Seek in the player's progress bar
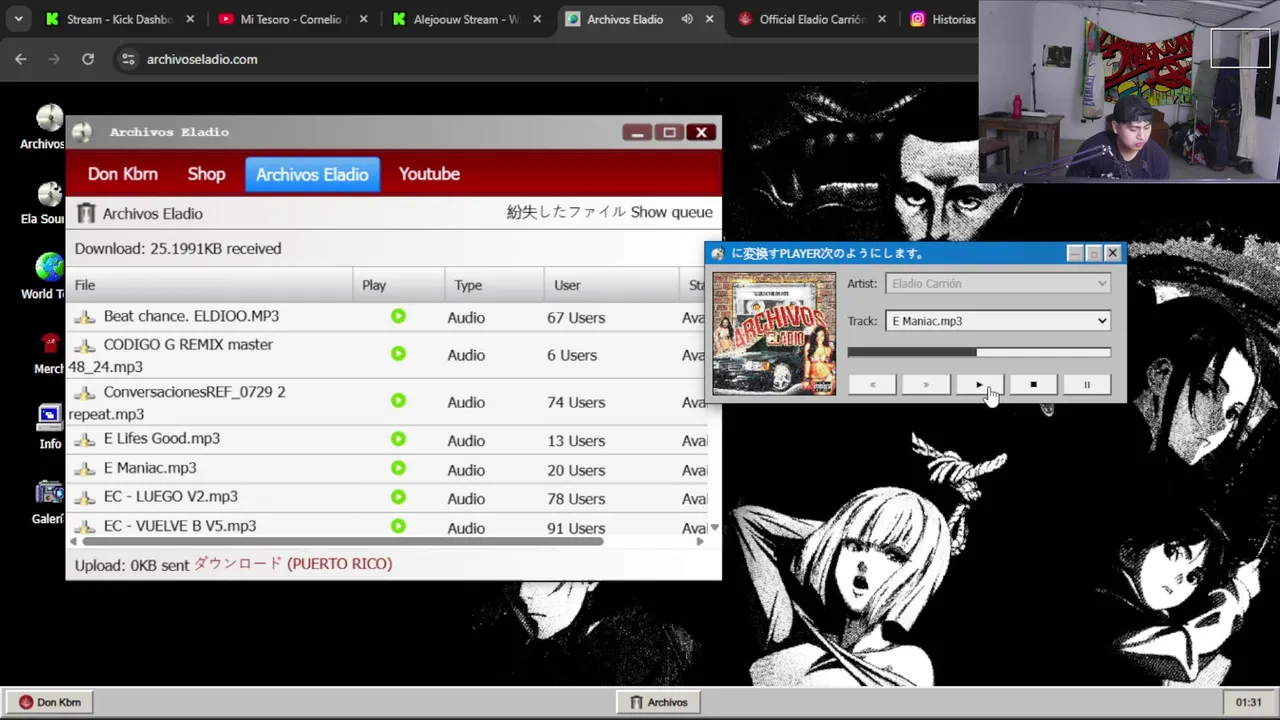1280x720 pixels. pos(979,352)
